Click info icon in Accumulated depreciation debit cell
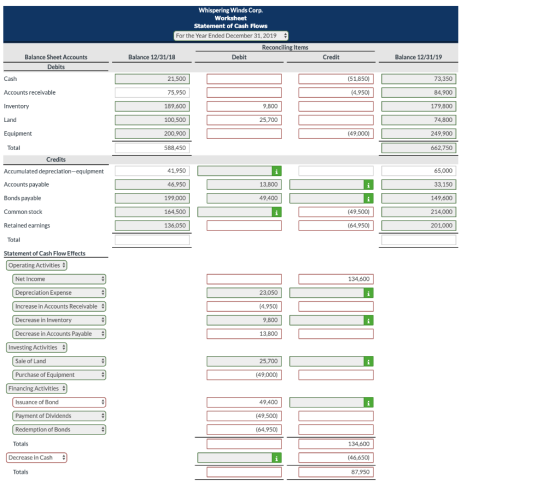 pos(276,171)
